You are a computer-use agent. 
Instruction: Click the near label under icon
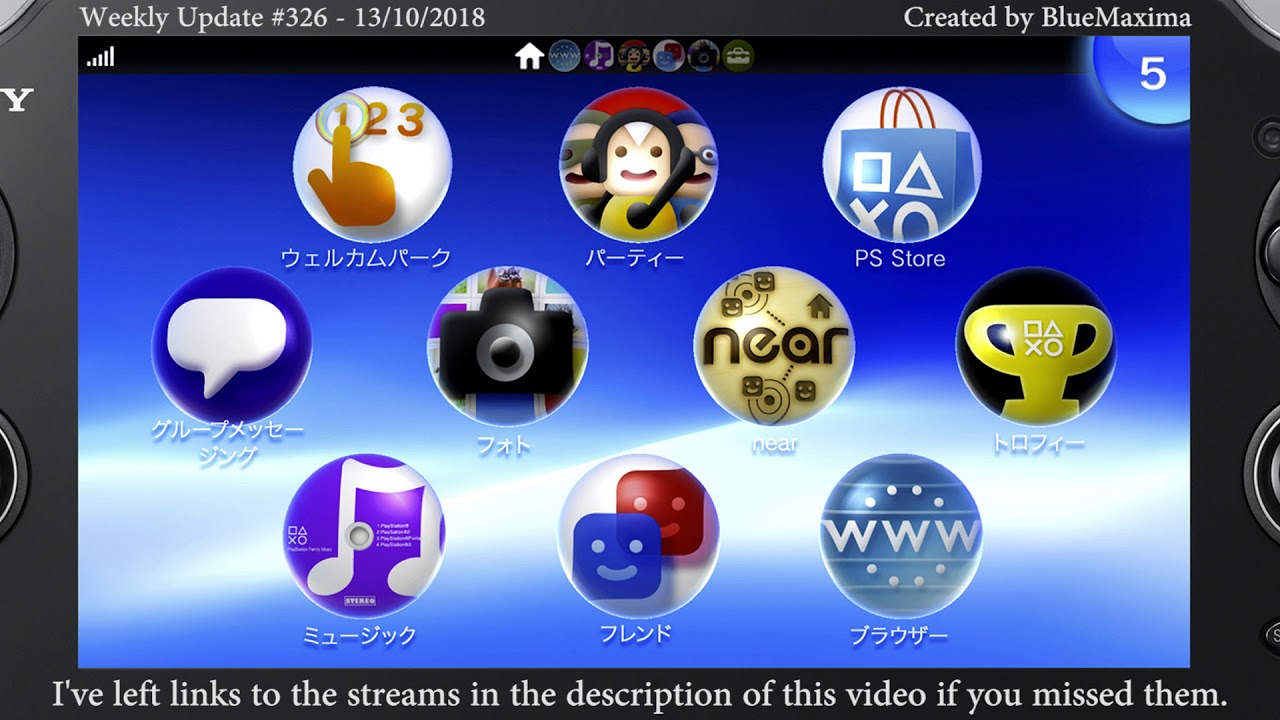tap(774, 444)
